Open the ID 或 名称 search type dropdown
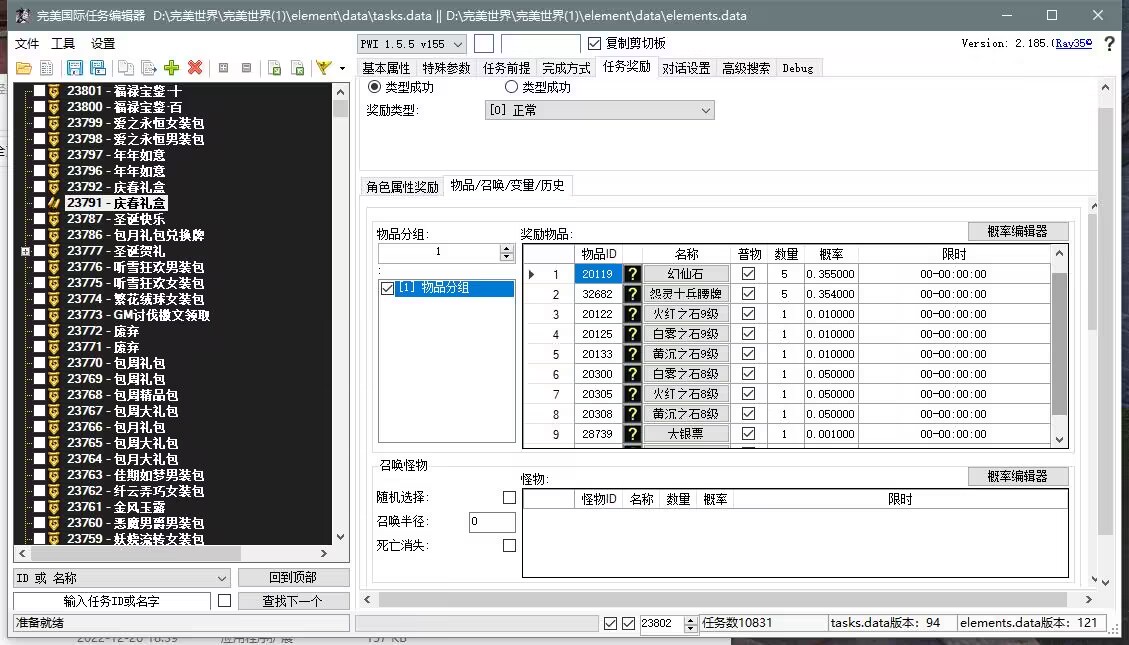Viewport: 1129px width, 645px height. (x=222, y=578)
